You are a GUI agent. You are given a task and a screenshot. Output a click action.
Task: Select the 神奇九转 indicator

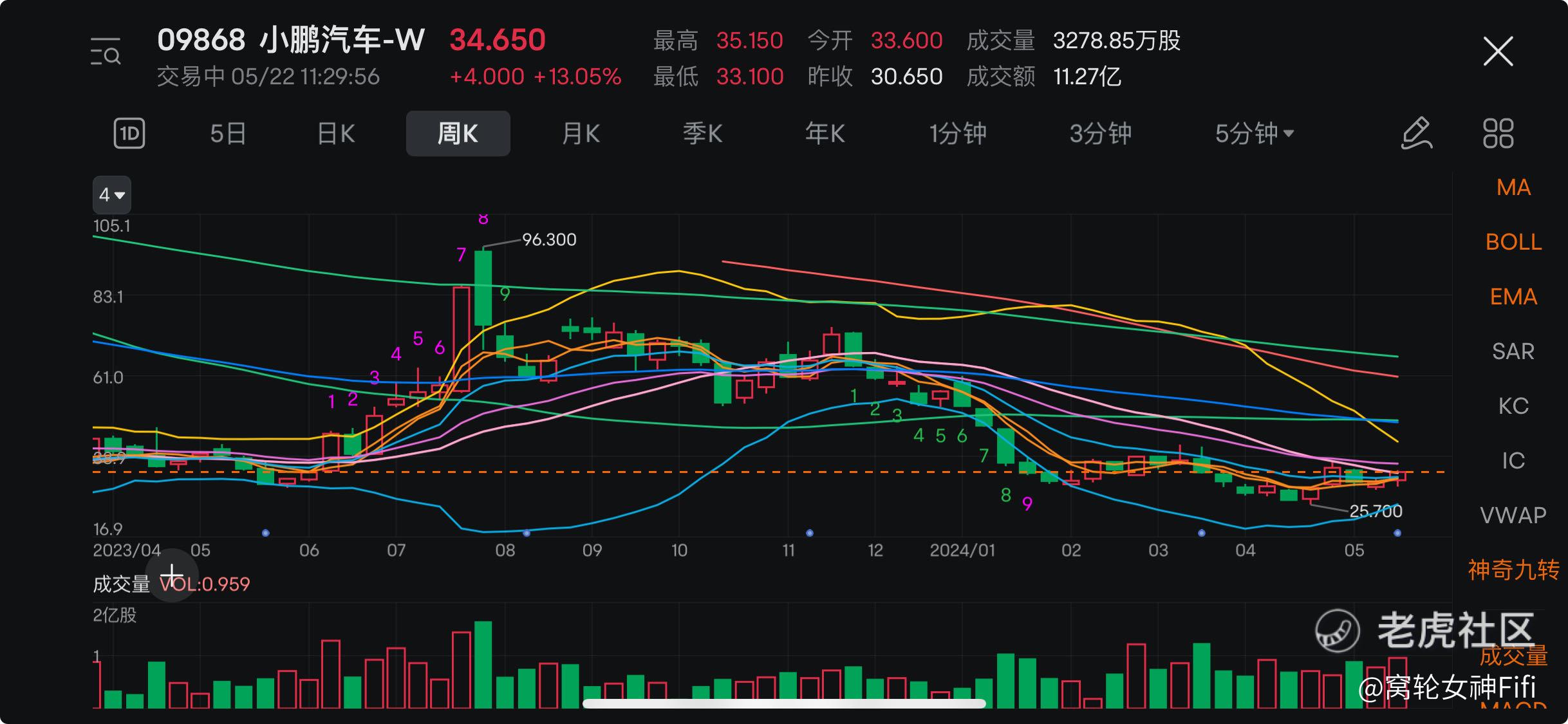[1513, 570]
